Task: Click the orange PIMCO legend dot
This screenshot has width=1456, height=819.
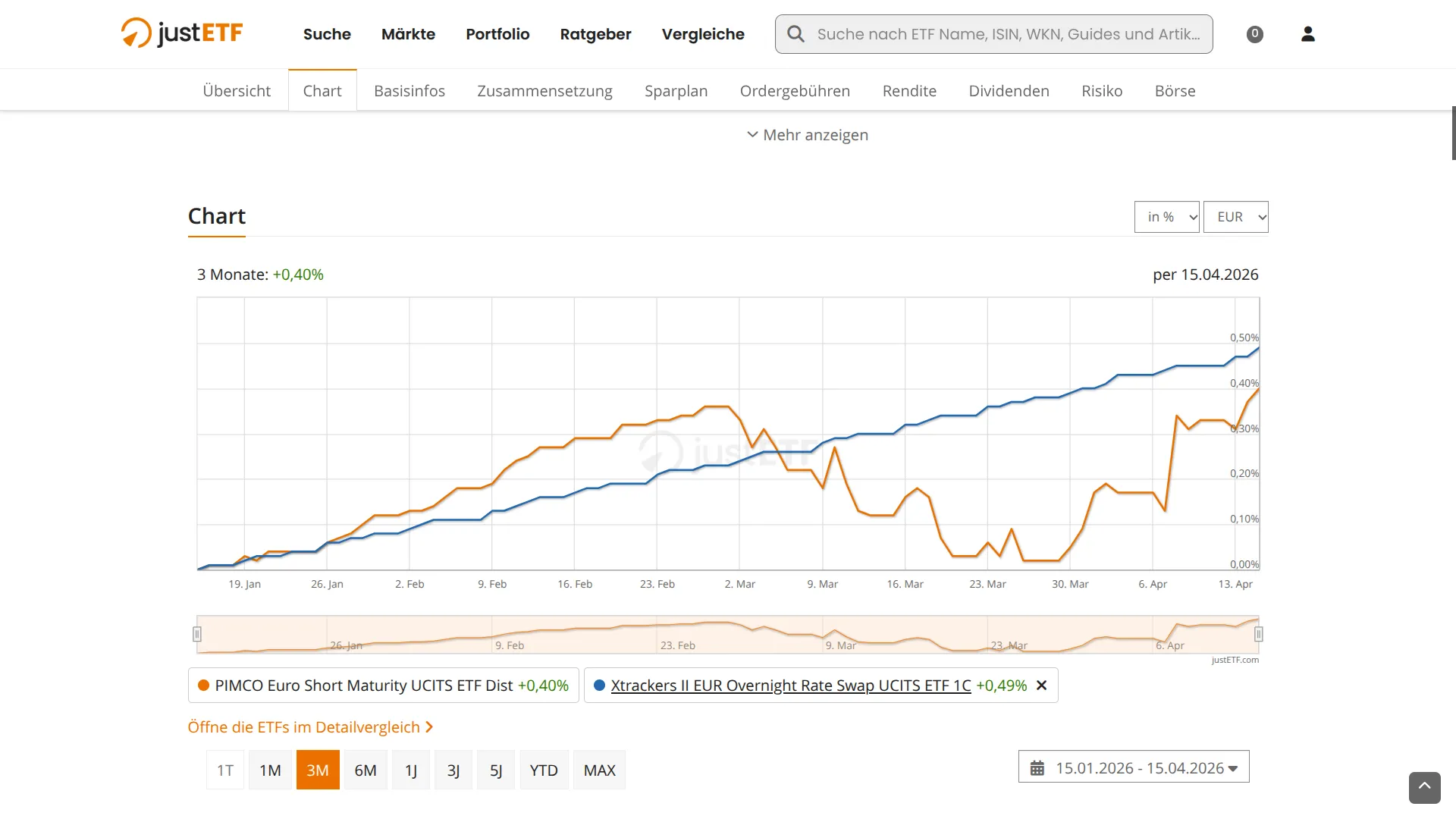Action: pos(203,686)
